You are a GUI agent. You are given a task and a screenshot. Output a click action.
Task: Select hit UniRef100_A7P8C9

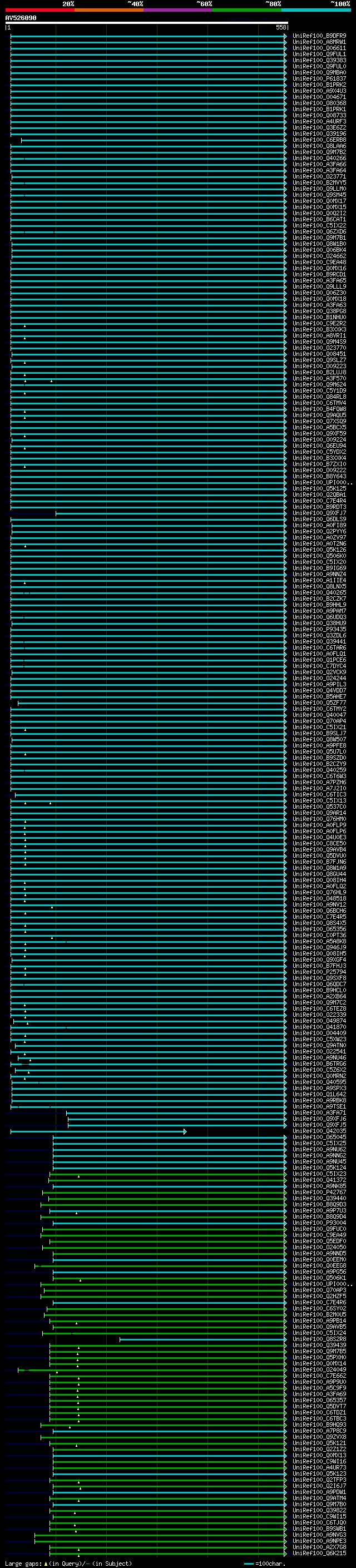(319, 1431)
